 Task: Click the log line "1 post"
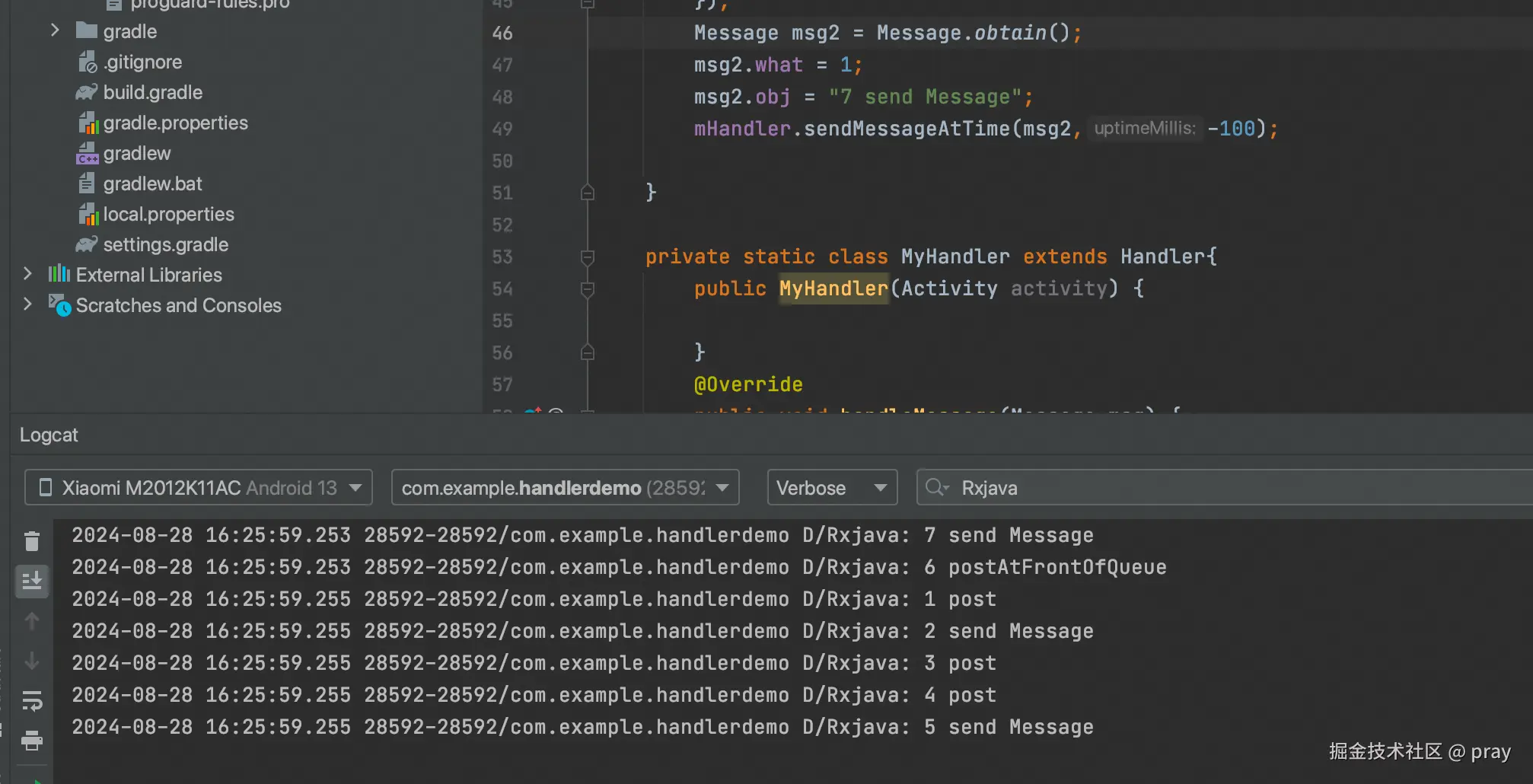(x=534, y=599)
